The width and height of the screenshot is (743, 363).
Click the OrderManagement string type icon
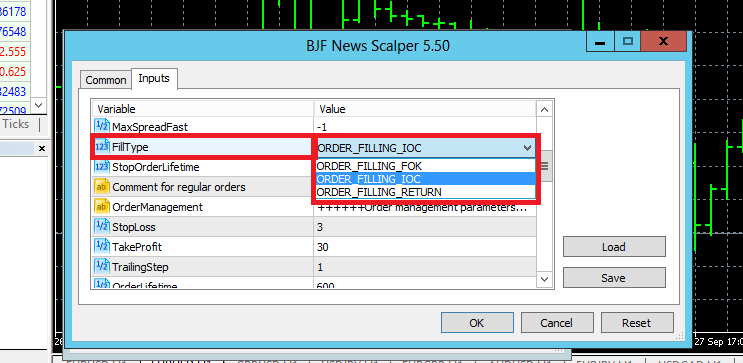pos(102,207)
